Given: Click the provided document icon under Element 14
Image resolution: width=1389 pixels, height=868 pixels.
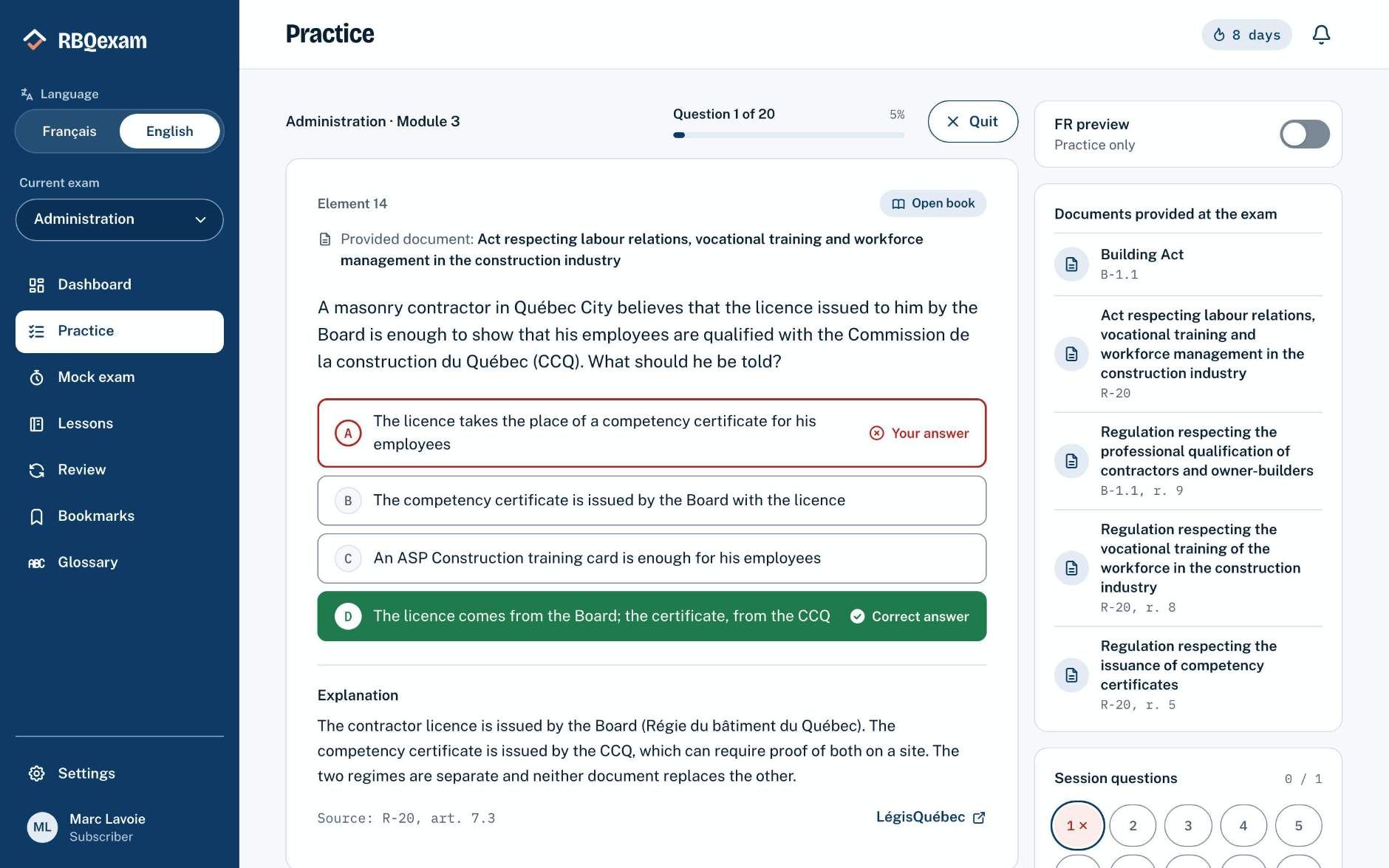Looking at the screenshot, I should (x=325, y=239).
